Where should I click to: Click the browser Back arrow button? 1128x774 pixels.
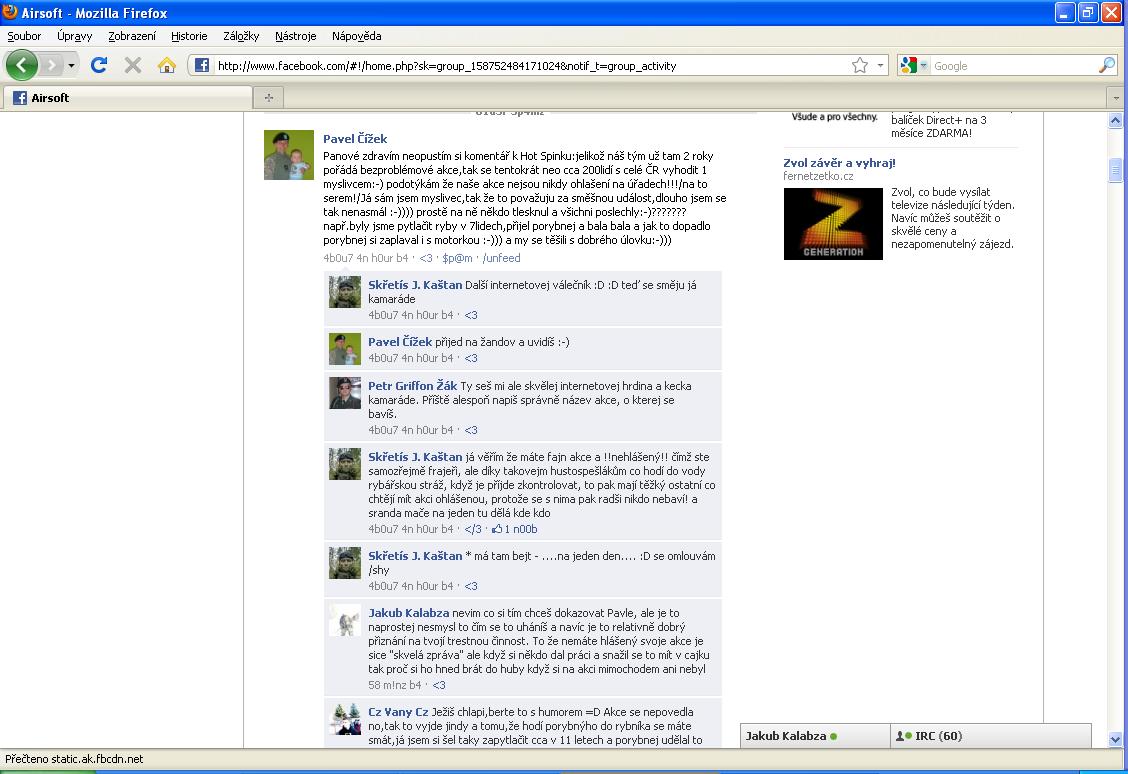click(x=22, y=65)
